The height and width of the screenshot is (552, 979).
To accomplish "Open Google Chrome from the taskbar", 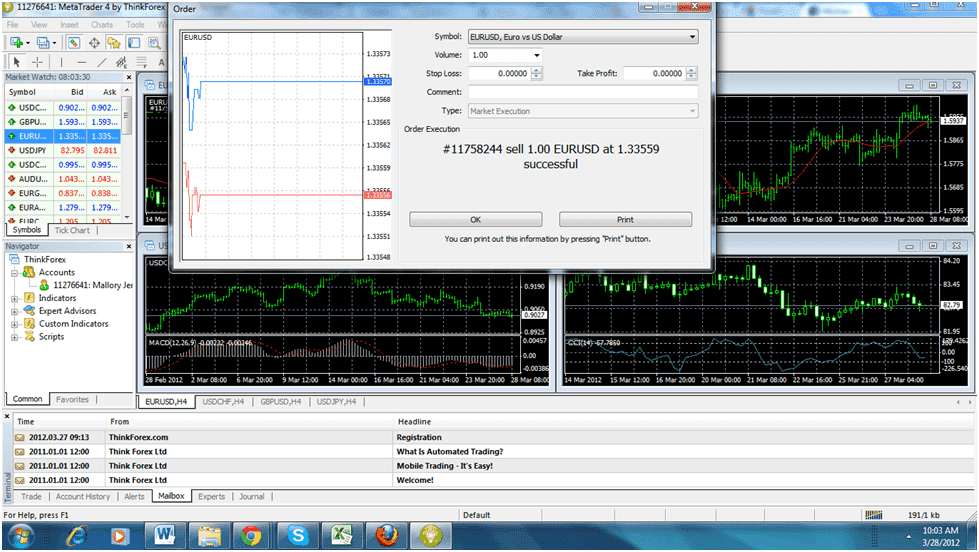I will pyautogui.click(x=251, y=536).
